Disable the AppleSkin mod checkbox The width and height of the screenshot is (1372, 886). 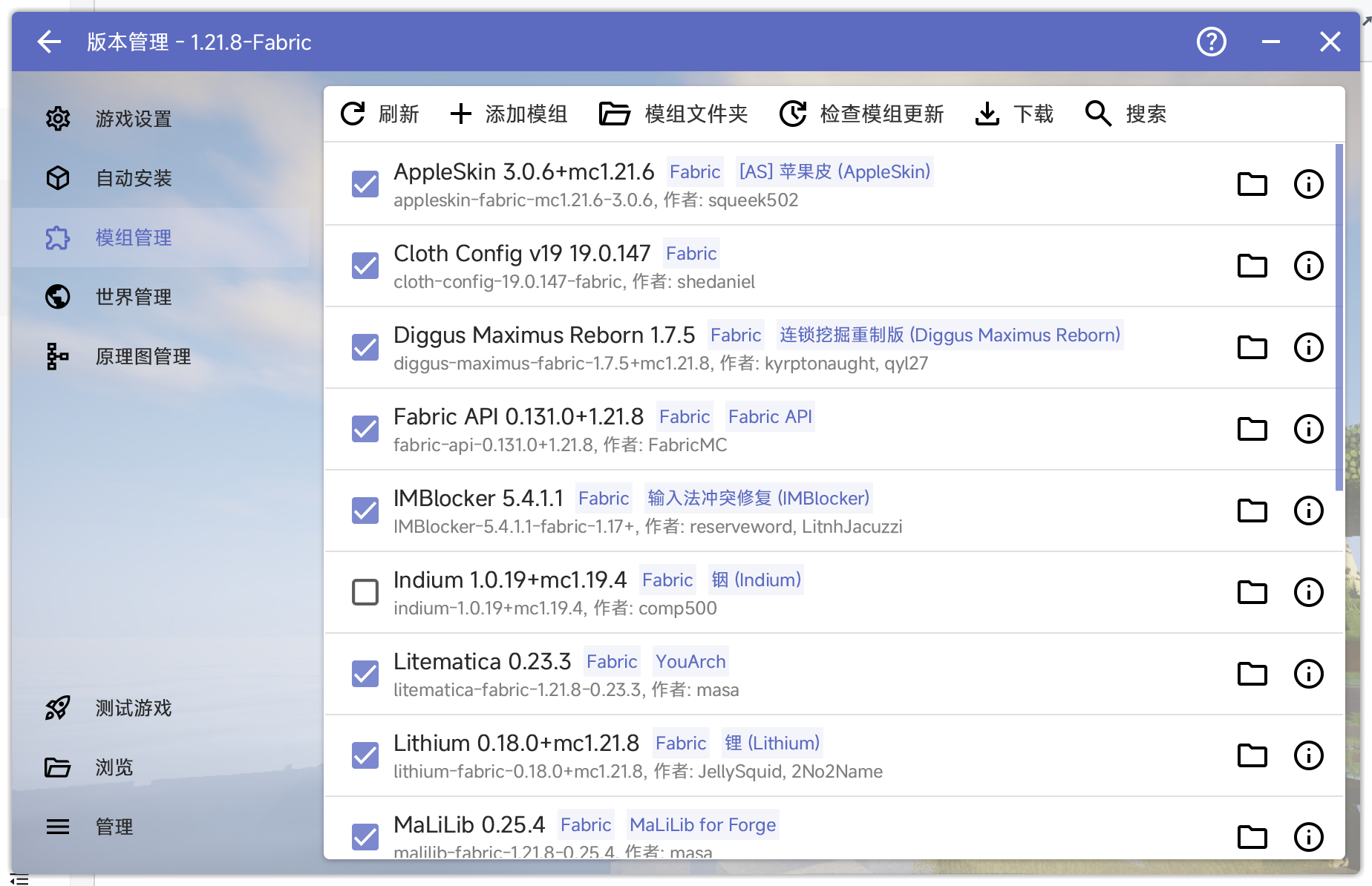365,184
